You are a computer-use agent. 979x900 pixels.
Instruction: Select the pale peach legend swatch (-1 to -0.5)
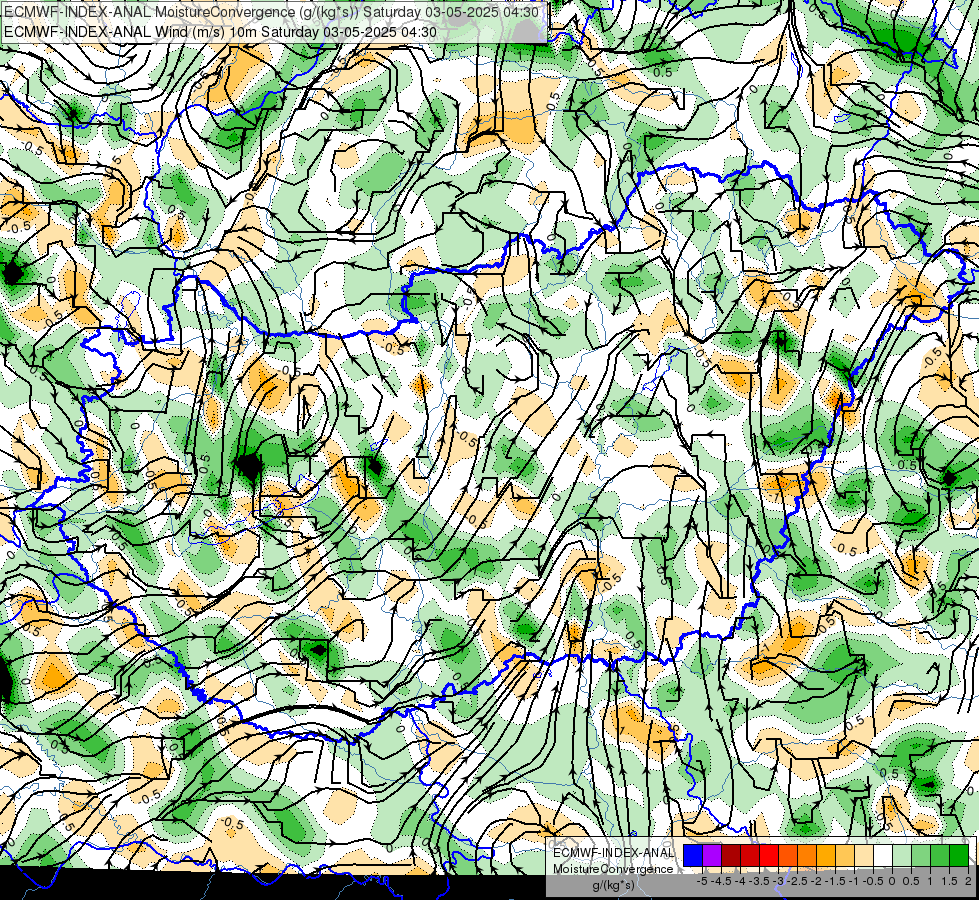[864, 855]
